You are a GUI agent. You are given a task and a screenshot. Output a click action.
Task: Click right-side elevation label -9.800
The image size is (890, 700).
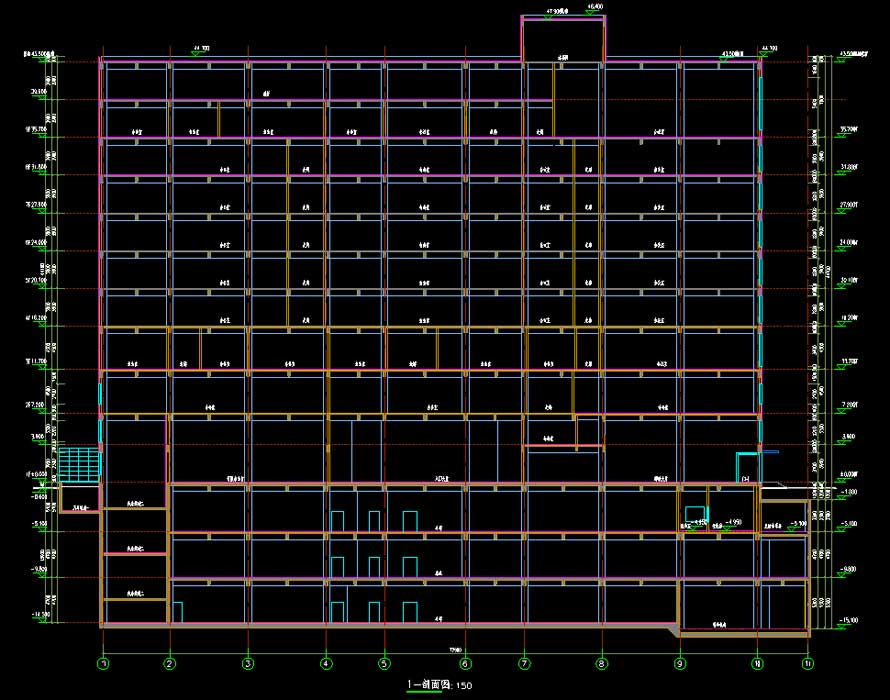(x=850, y=569)
